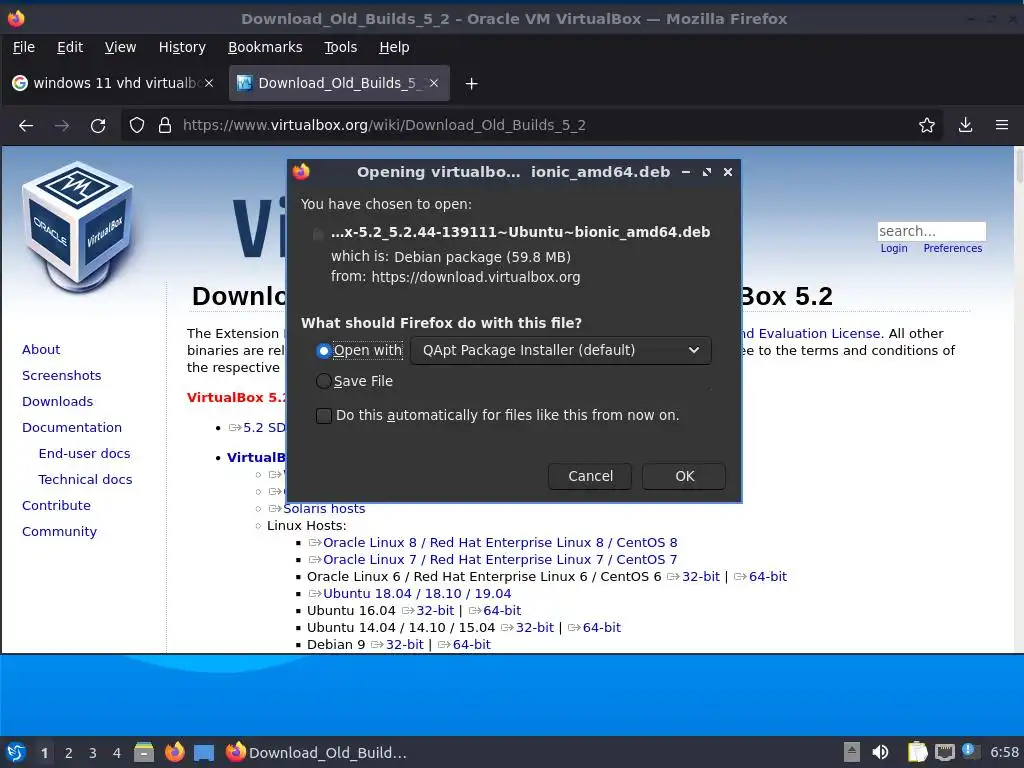Open the Edit menu
This screenshot has width=1024, height=768.
[69, 47]
